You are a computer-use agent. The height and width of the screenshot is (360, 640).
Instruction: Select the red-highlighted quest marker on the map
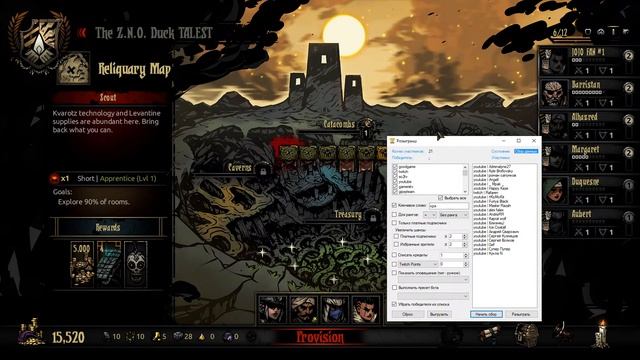click(288, 154)
